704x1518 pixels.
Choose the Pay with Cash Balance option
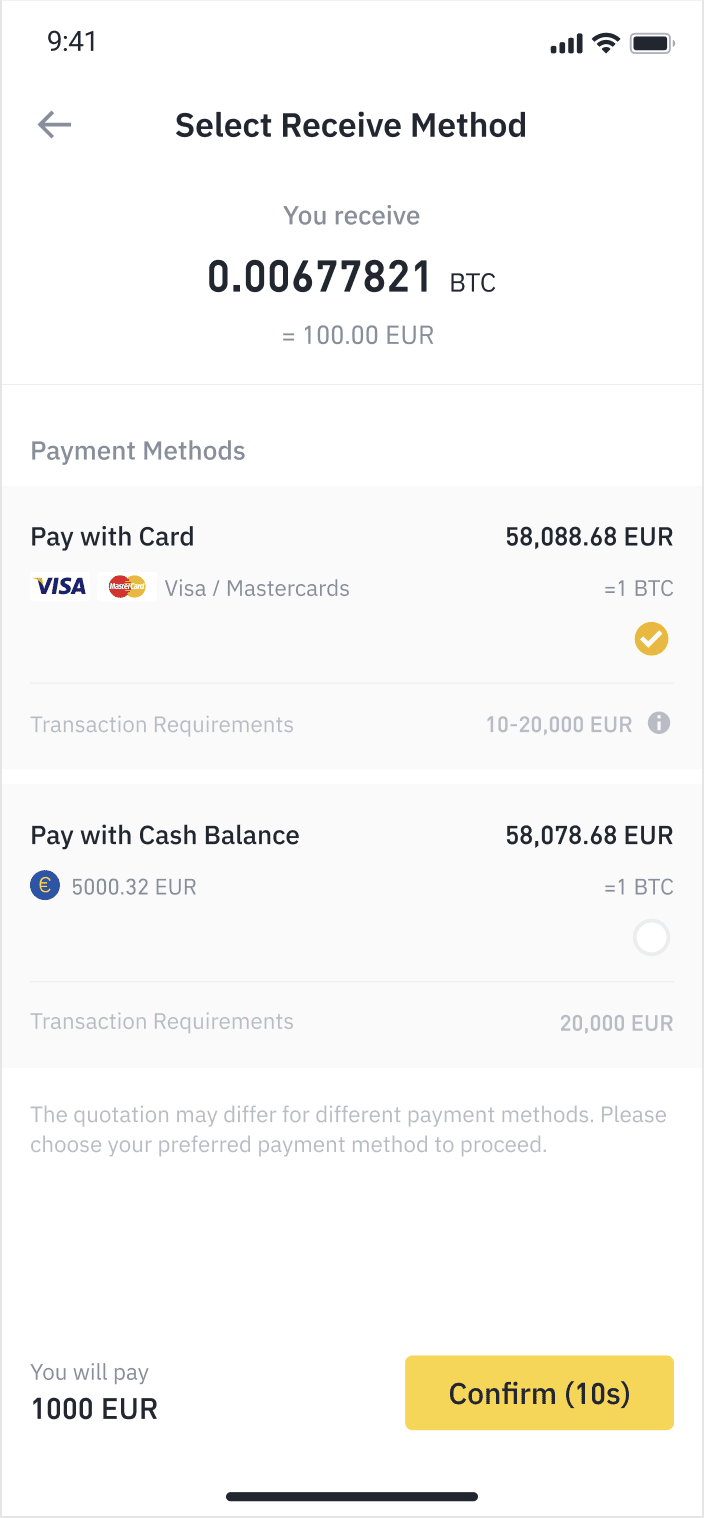(165, 835)
